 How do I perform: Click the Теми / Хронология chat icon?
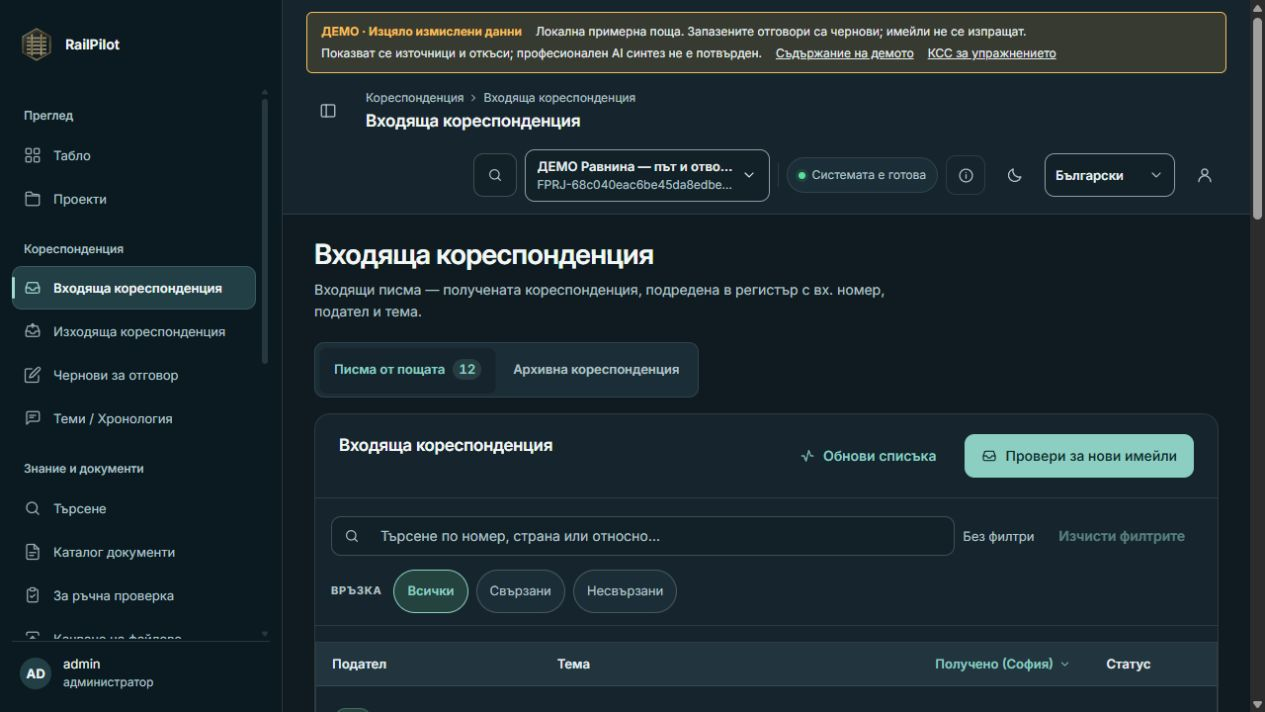coord(33,419)
